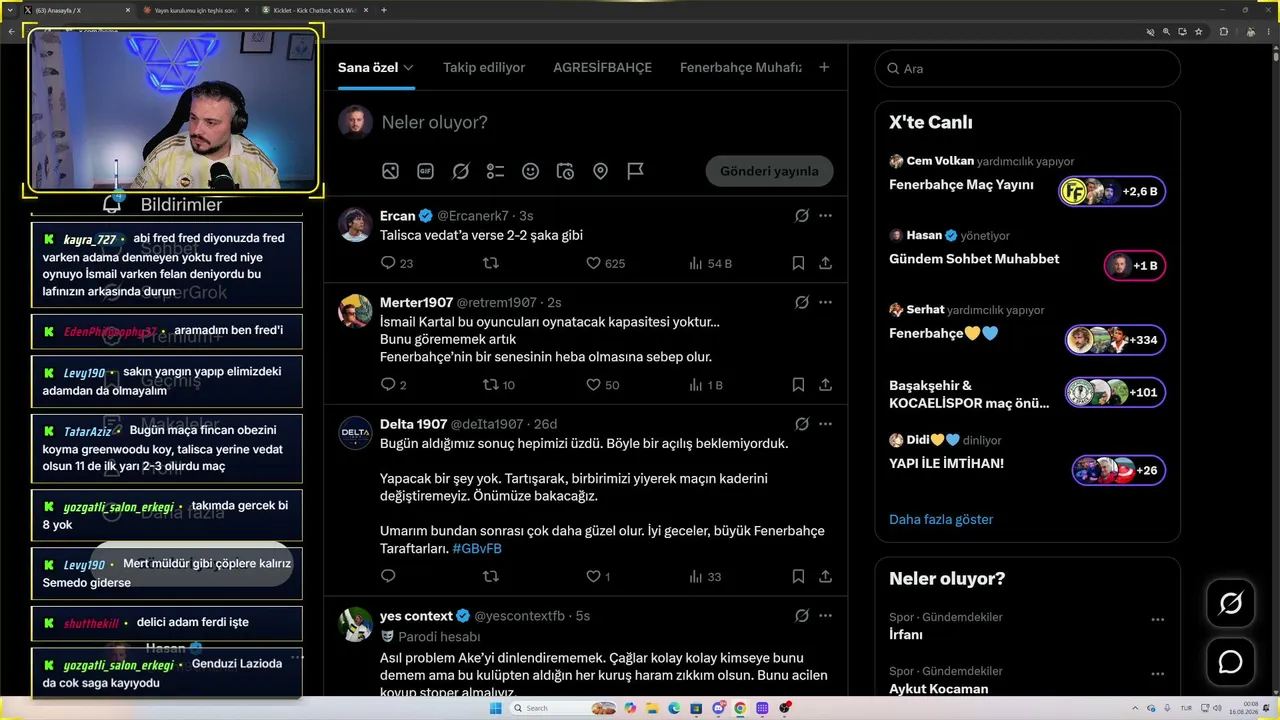This screenshot has width=1280, height=720.
Task: Open floating Grok button at right edge
Action: click(1230, 603)
